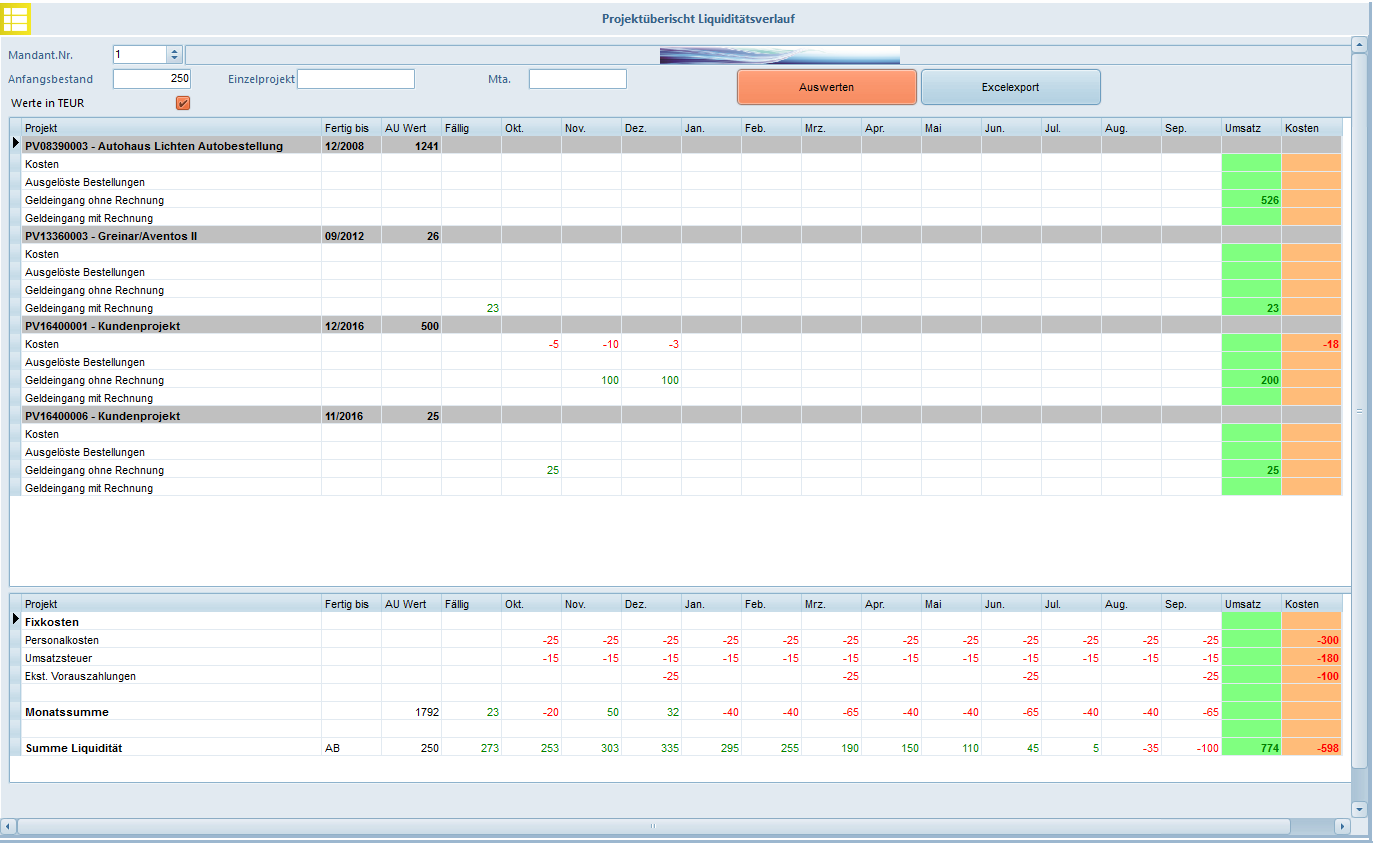Click the row indicator arrow beside Fixkosten
1373x843 pixels.
click(x=15, y=622)
